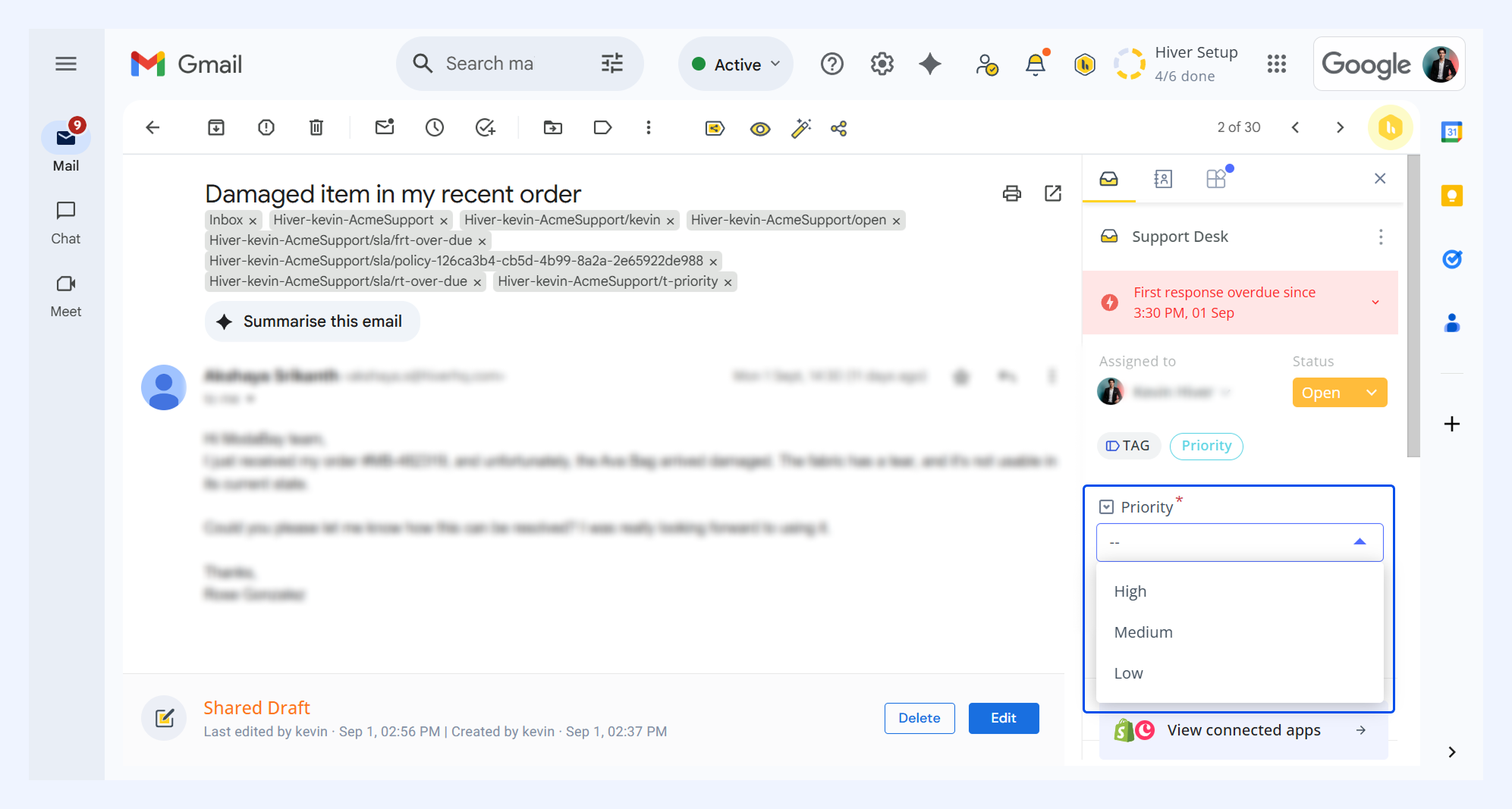Screen dimensions: 1512x809
Task: Hide side panel with bottom chevron
Action: point(1452,752)
